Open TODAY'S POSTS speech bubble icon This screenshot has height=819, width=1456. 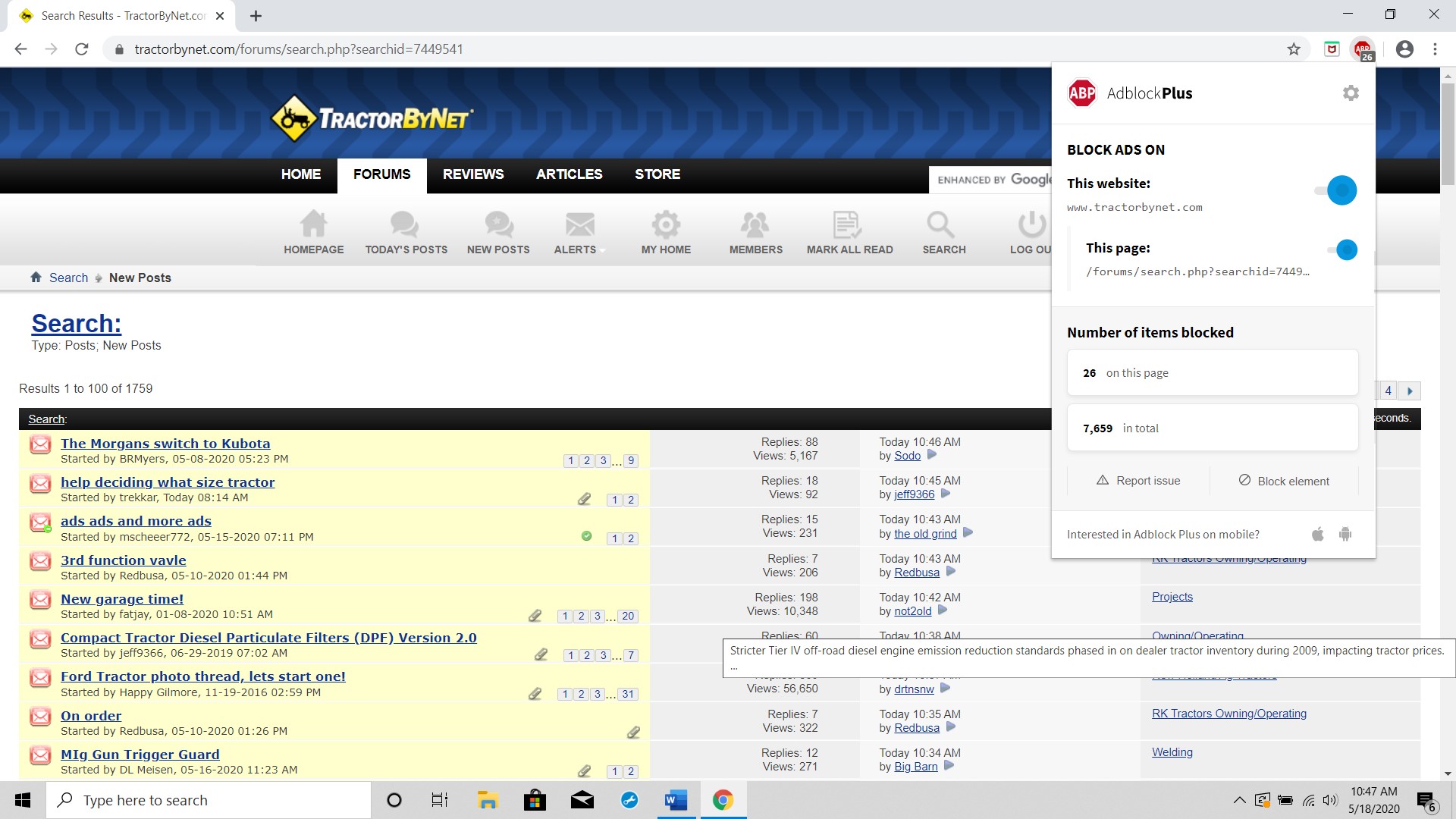click(405, 224)
